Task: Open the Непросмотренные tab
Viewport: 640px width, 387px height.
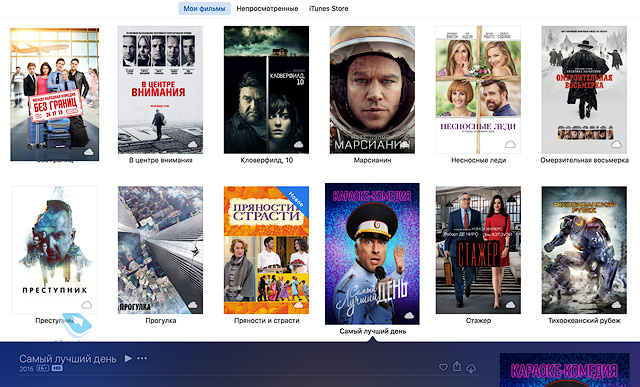Action: pos(267,8)
